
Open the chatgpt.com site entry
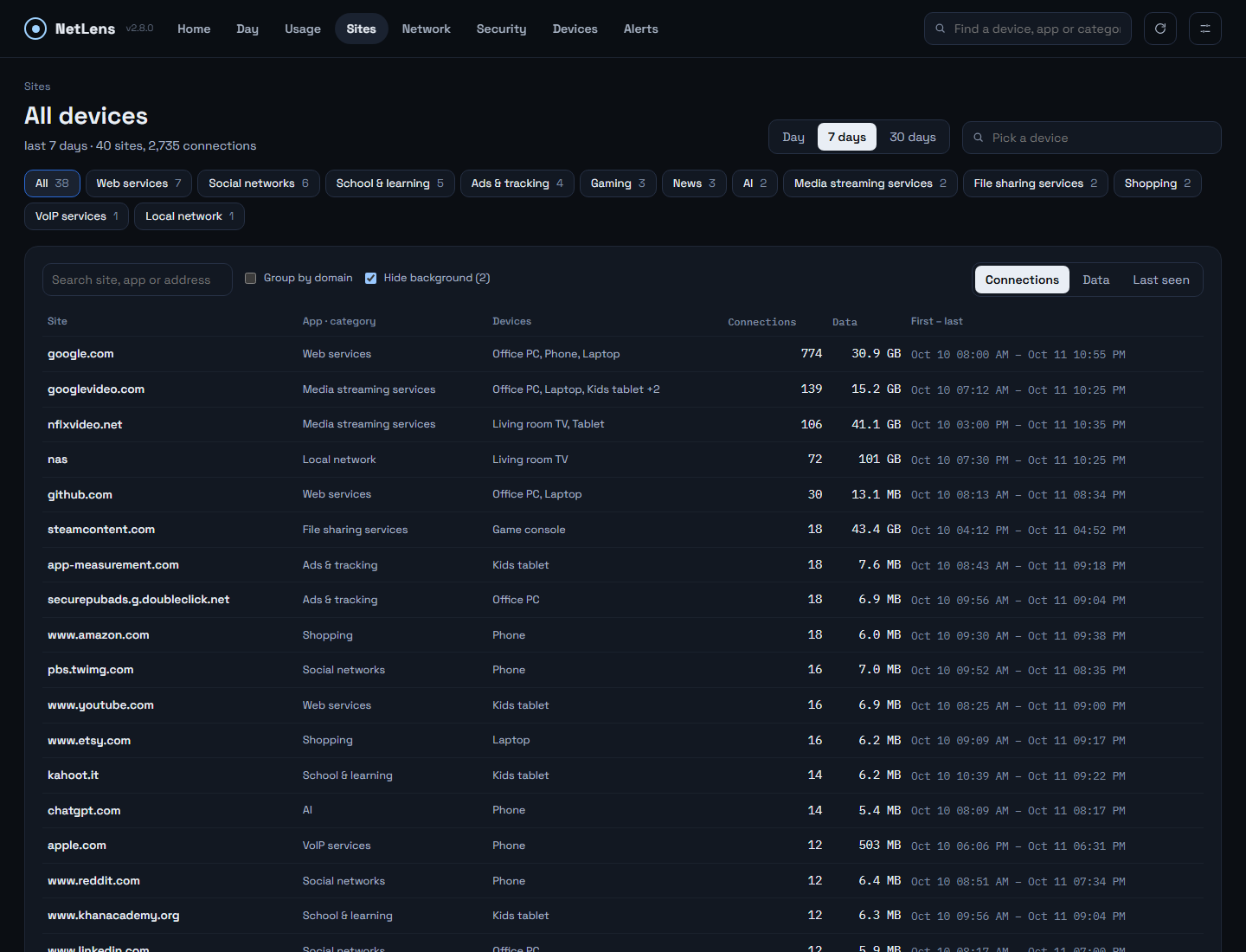(x=623, y=811)
